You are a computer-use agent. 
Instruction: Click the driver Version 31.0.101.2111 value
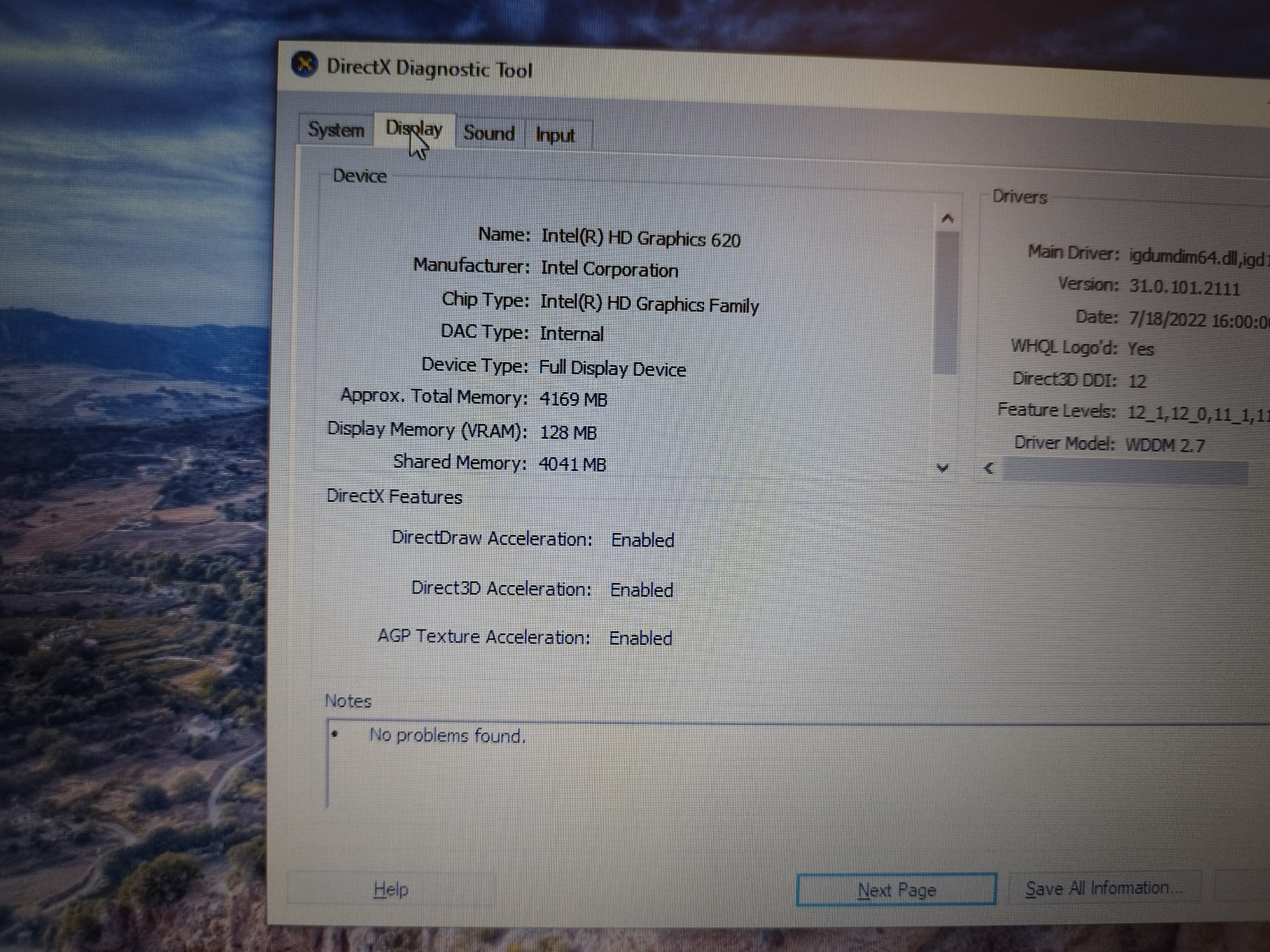point(1184,287)
